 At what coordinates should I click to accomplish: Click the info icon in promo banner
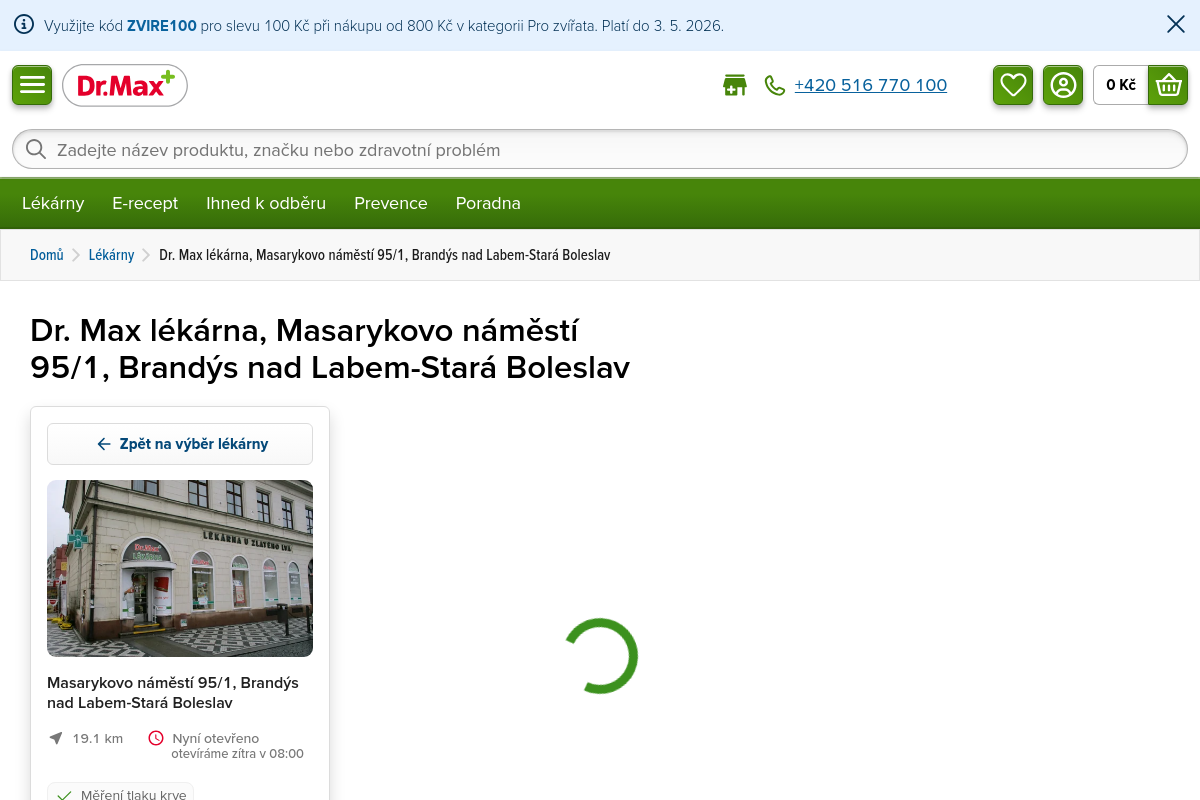24,25
